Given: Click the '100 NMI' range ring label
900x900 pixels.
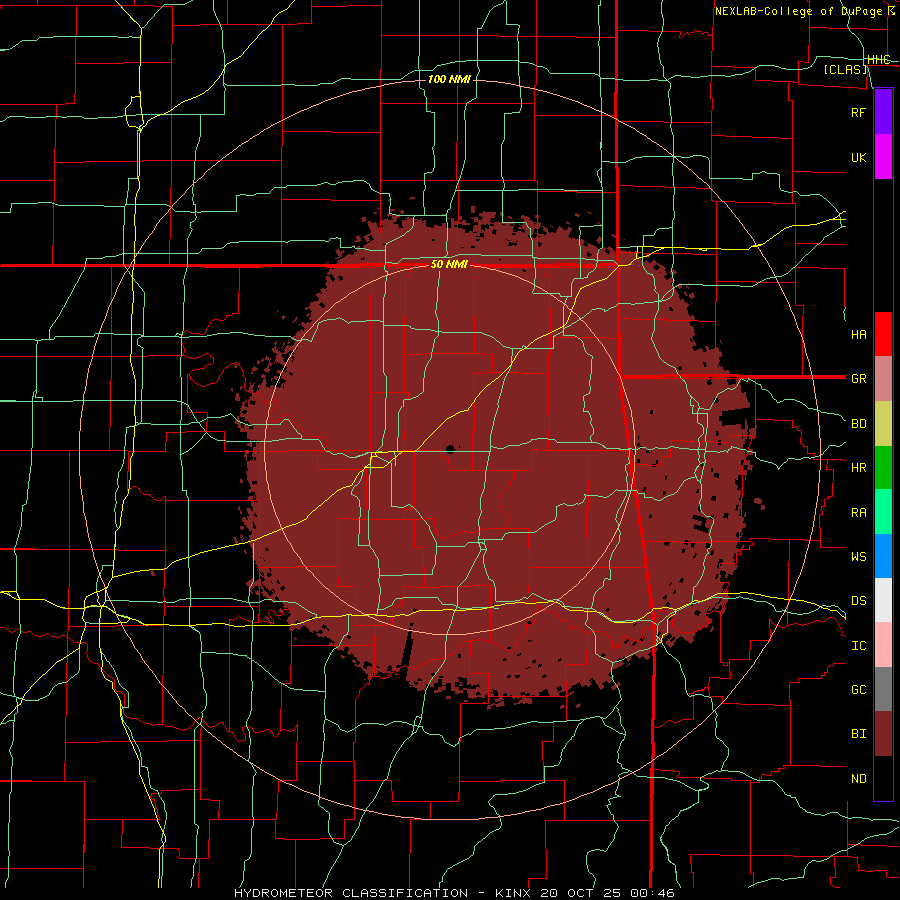Looking at the screenshot, I should point(449,79).
